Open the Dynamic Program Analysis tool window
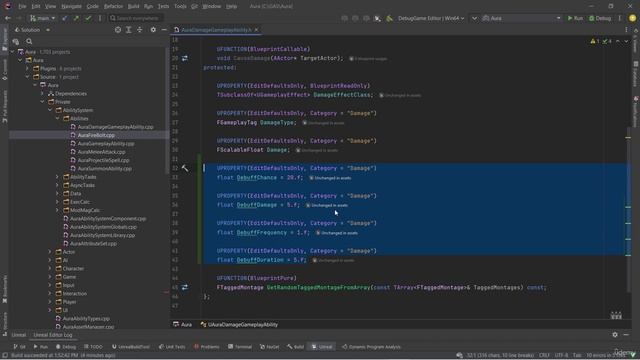Image resolution: width=640 pixels, height=360 pixels. [371, 347]
